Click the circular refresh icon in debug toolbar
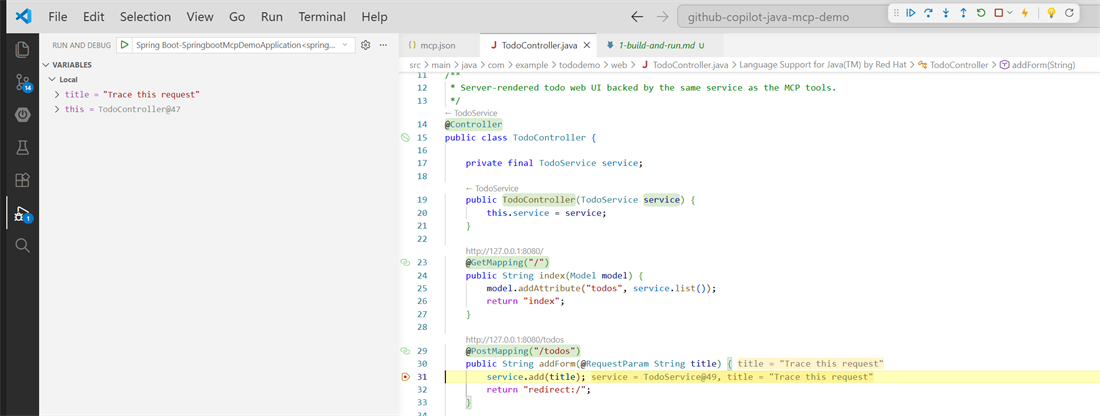Screen dimensions: 1100x416 pyautogui.click(x=1069, y=13)
